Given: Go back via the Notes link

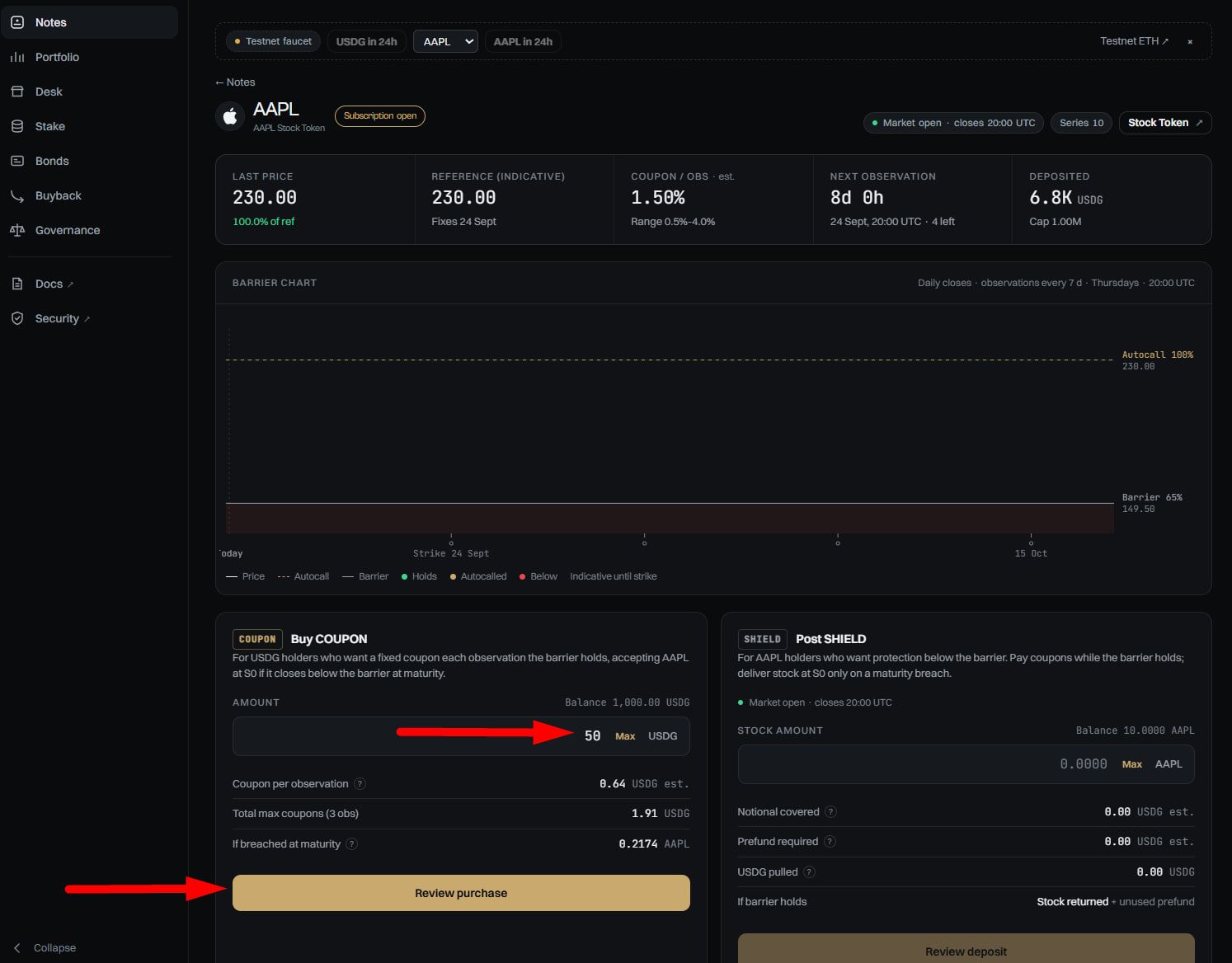Looking at the screenshot, I should [236, 82].
